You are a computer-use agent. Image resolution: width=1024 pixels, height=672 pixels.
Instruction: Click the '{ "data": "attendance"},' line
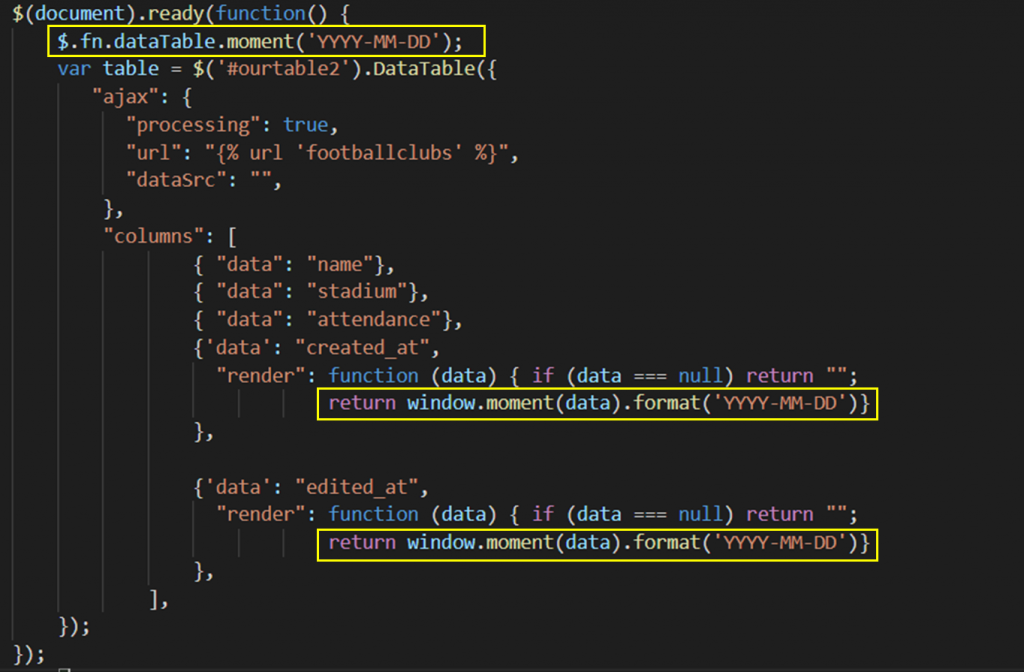(x=328, y=320)
